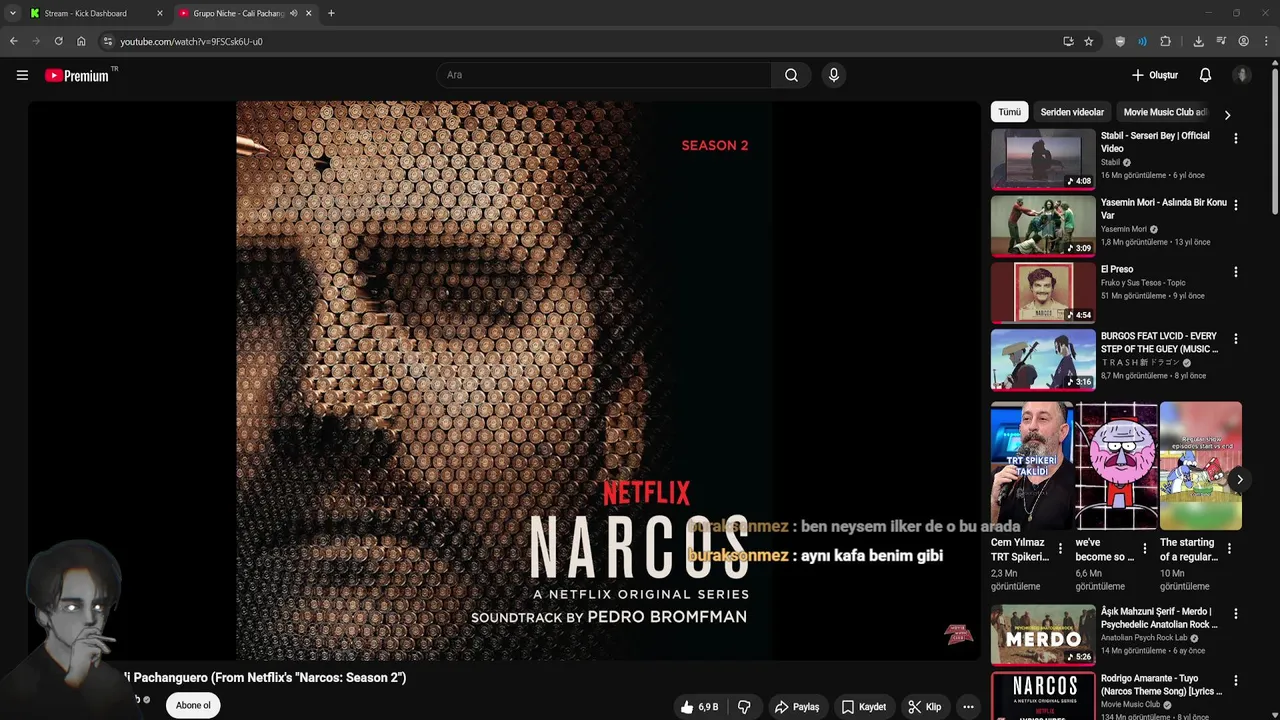Mute audio on the Grupo Niche tab
1280x720 pixels.
click(x=293, y=13)
